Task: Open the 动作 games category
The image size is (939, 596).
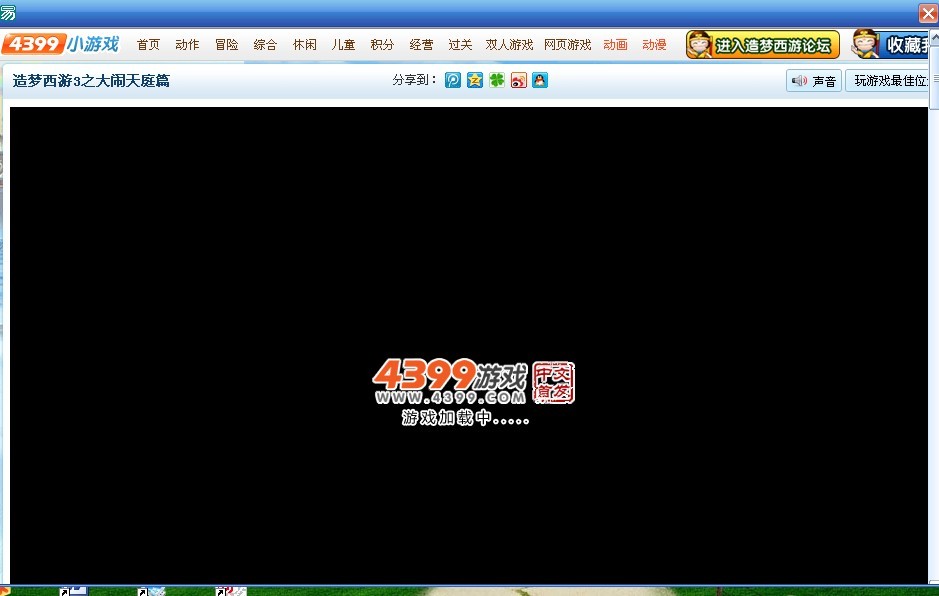Action: pyautogui.click(x=187, y=45)
